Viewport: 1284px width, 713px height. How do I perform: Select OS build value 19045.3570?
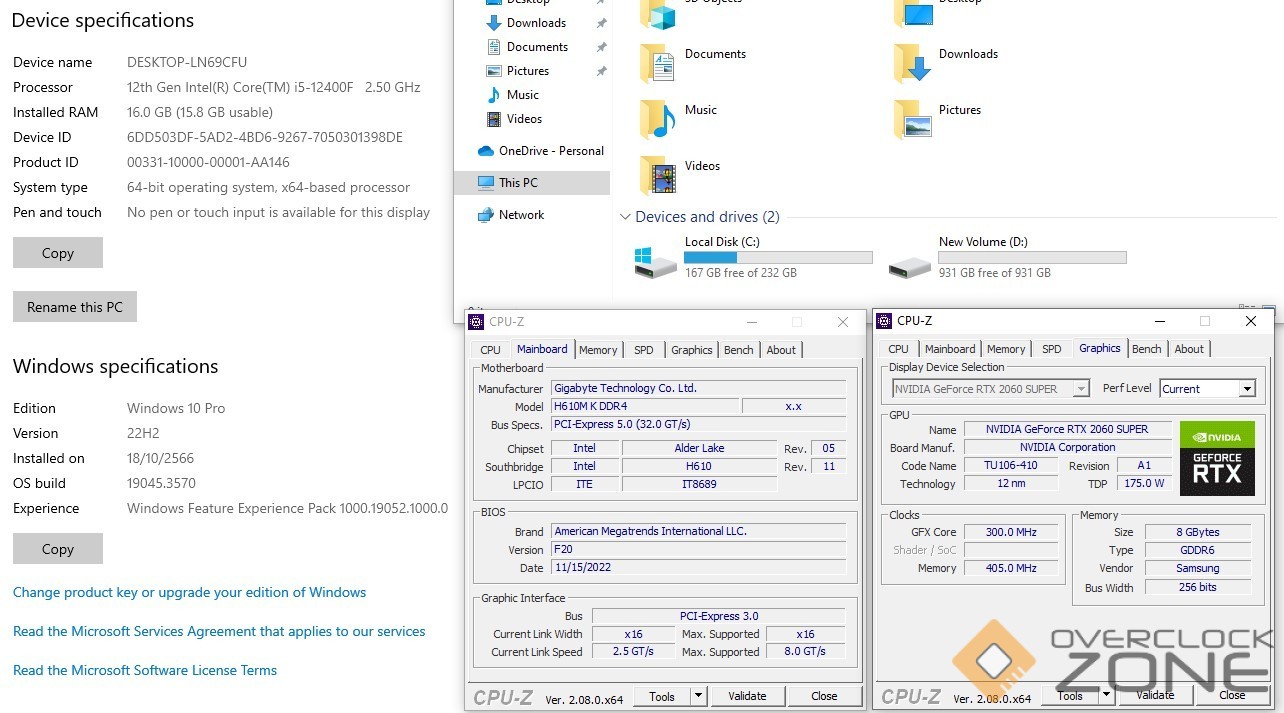click(162, 483)
